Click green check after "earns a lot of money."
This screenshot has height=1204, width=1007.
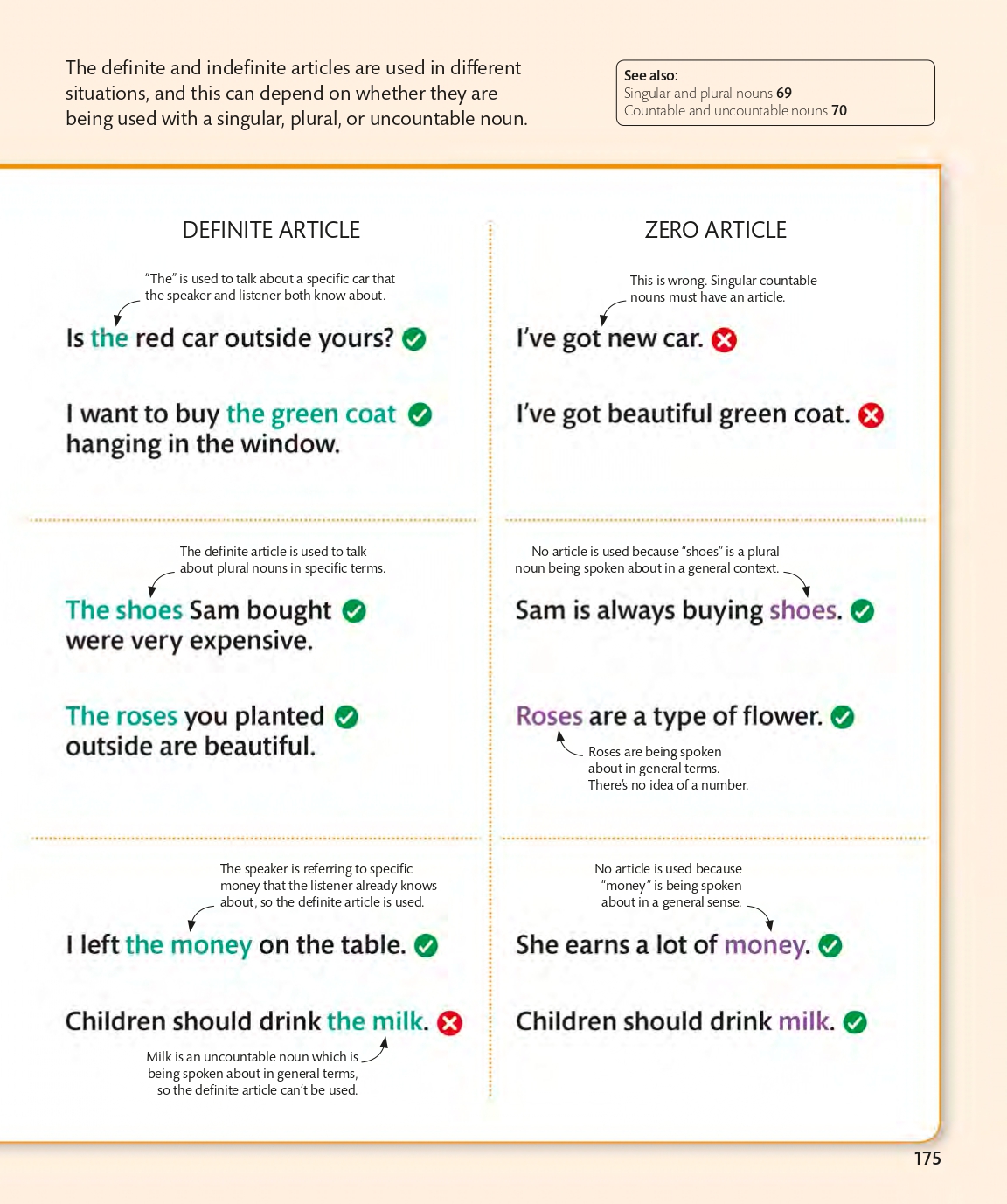(830, 946)
